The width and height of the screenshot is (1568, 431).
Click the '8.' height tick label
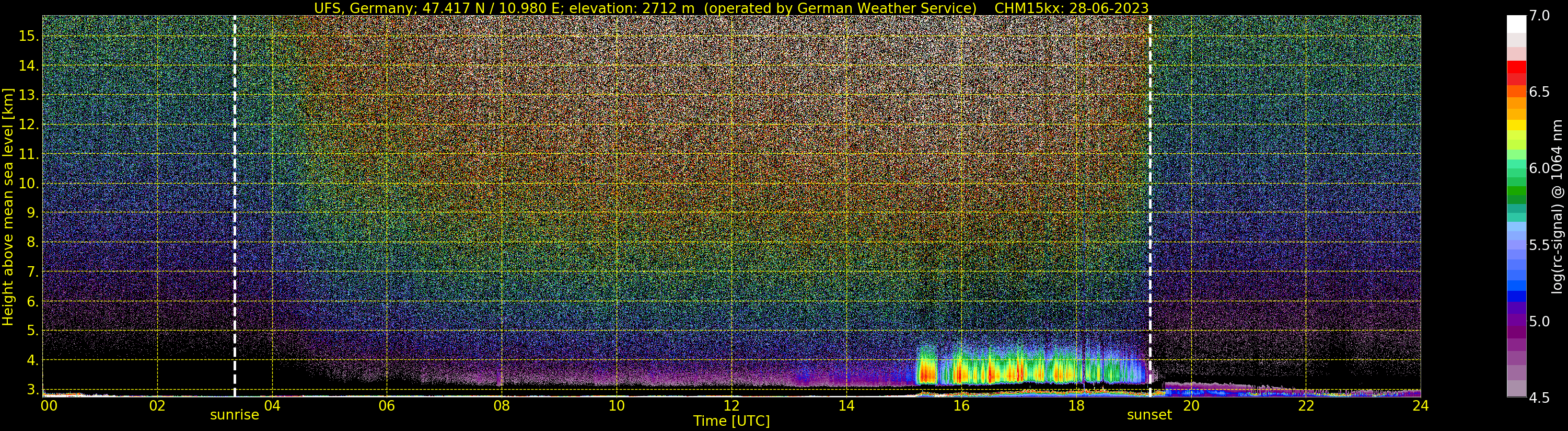click(x=32, y=242)
